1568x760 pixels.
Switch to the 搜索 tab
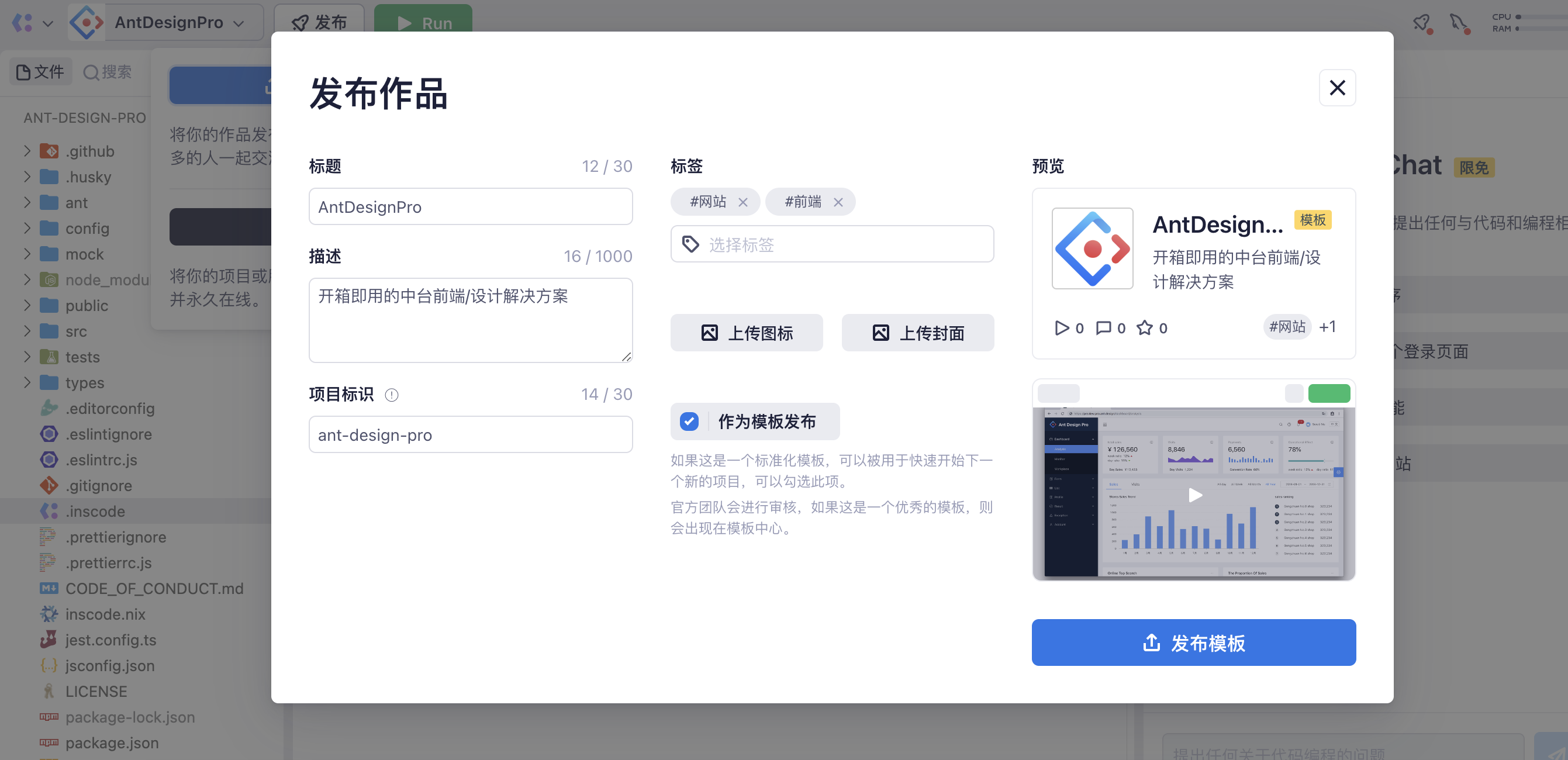(x=108, y=72)
